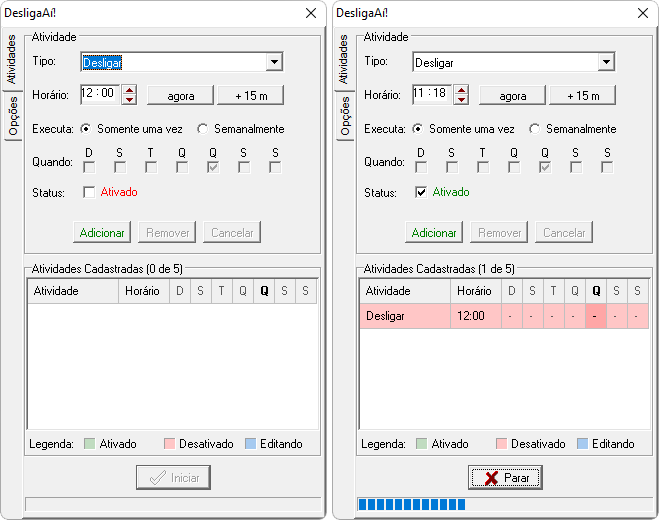The image size is (659, 520).
Task: Toggle the D (Sunday) checkbox in left window
Action: click(89, 167)
